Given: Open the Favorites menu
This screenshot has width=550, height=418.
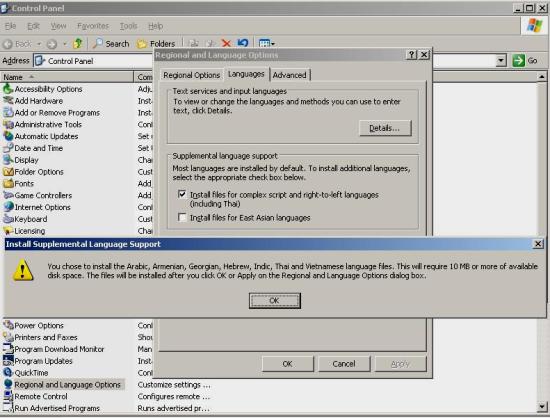Looking at the screenshot, I should coord(93,26).
